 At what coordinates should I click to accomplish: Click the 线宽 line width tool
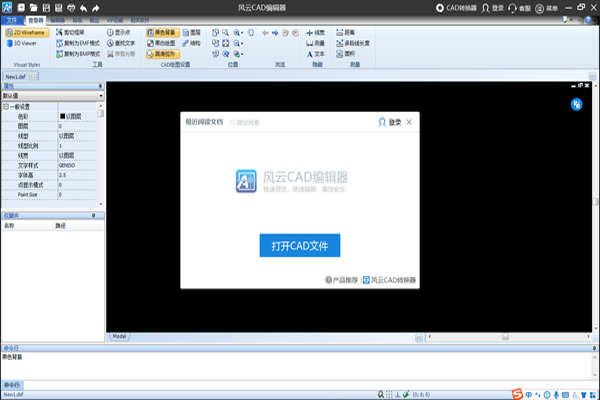tap(315, 33)
